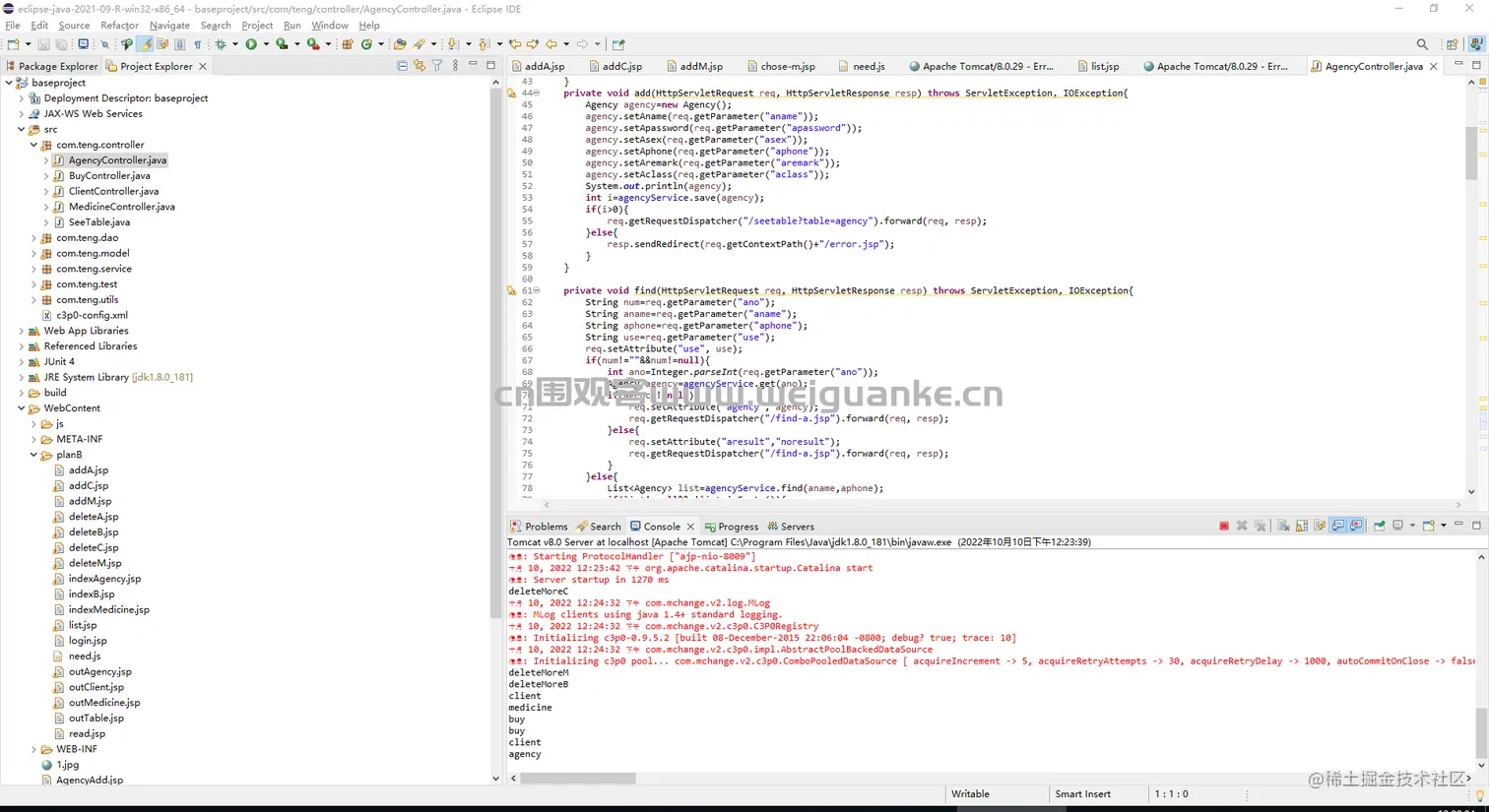Click the Pin Console icon

1380,526
